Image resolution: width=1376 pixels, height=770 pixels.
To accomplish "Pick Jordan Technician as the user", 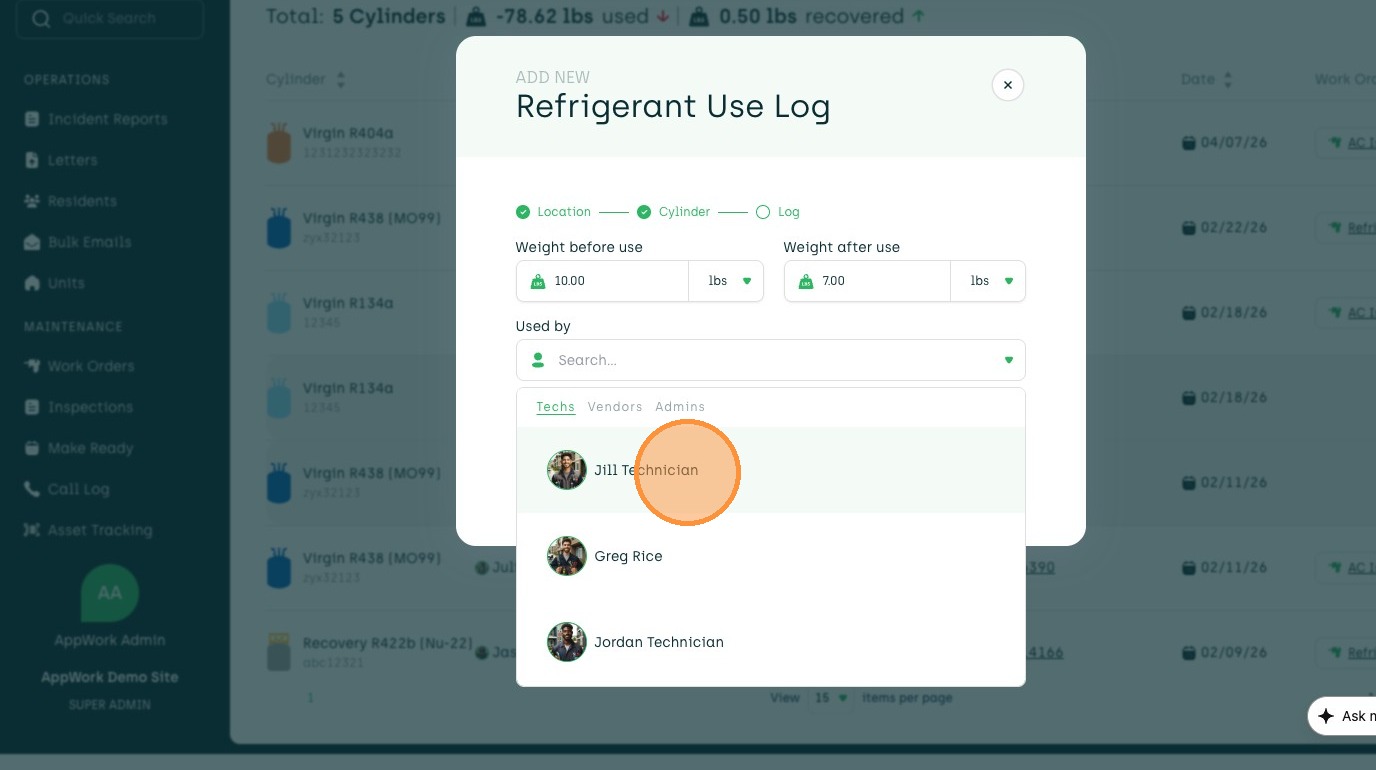I will pyautogui.click(x=658, y=642).
